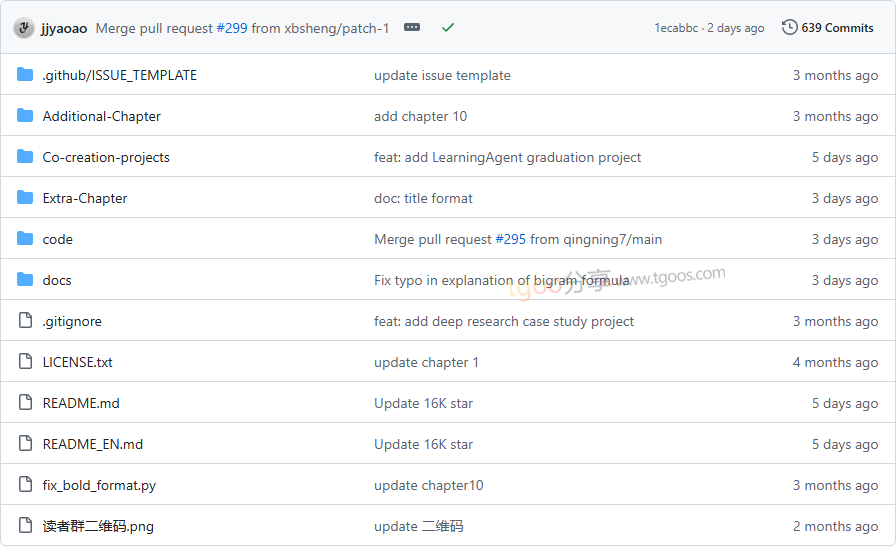Open the code folder
The height and width of the screenshot is (546, 896).
[57, 239]
